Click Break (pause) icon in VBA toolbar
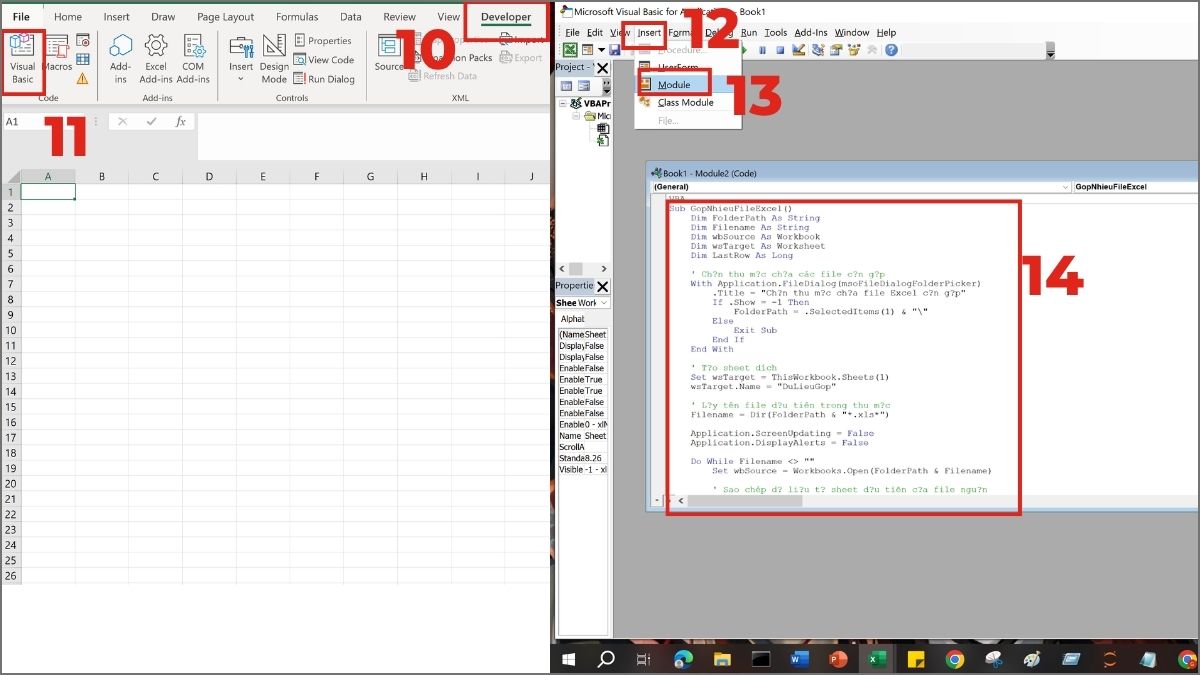The image size is (1200, 675). coord(762,50)
